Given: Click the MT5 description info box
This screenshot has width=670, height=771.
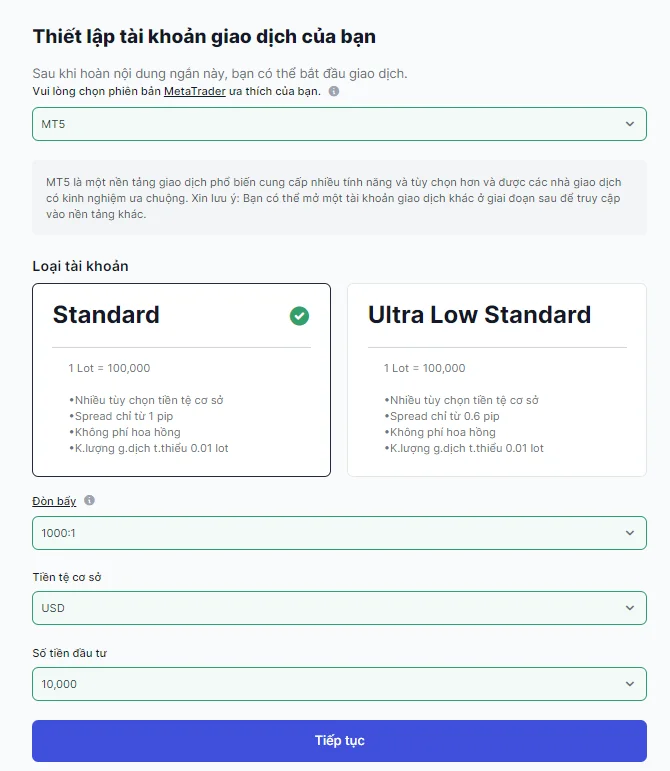Looking at the screenshot, I should tap(339, 198).
